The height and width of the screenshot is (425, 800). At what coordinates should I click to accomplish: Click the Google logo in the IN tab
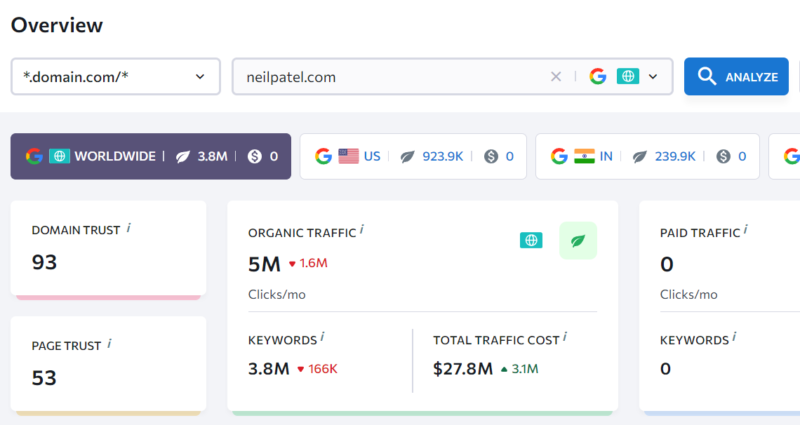click(x=559, y=156)
